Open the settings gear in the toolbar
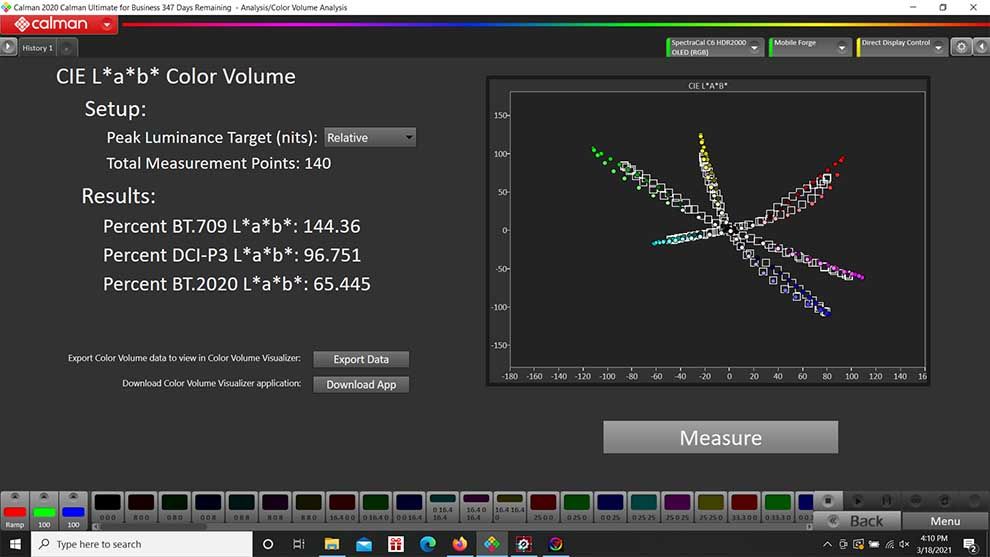Viewport: 990px width, 557px height. click(961, 47)
